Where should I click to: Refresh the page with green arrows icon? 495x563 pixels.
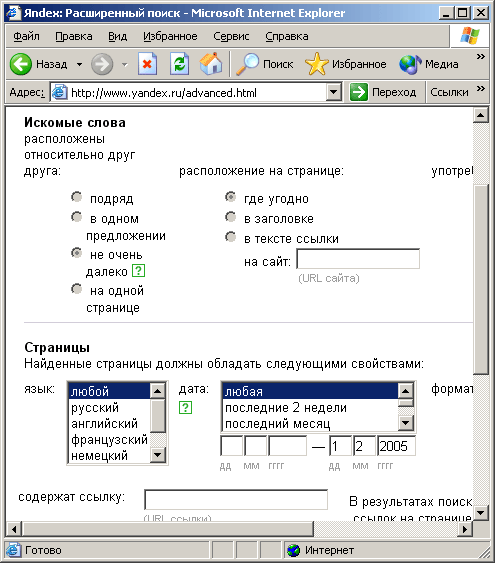(179, 64)
